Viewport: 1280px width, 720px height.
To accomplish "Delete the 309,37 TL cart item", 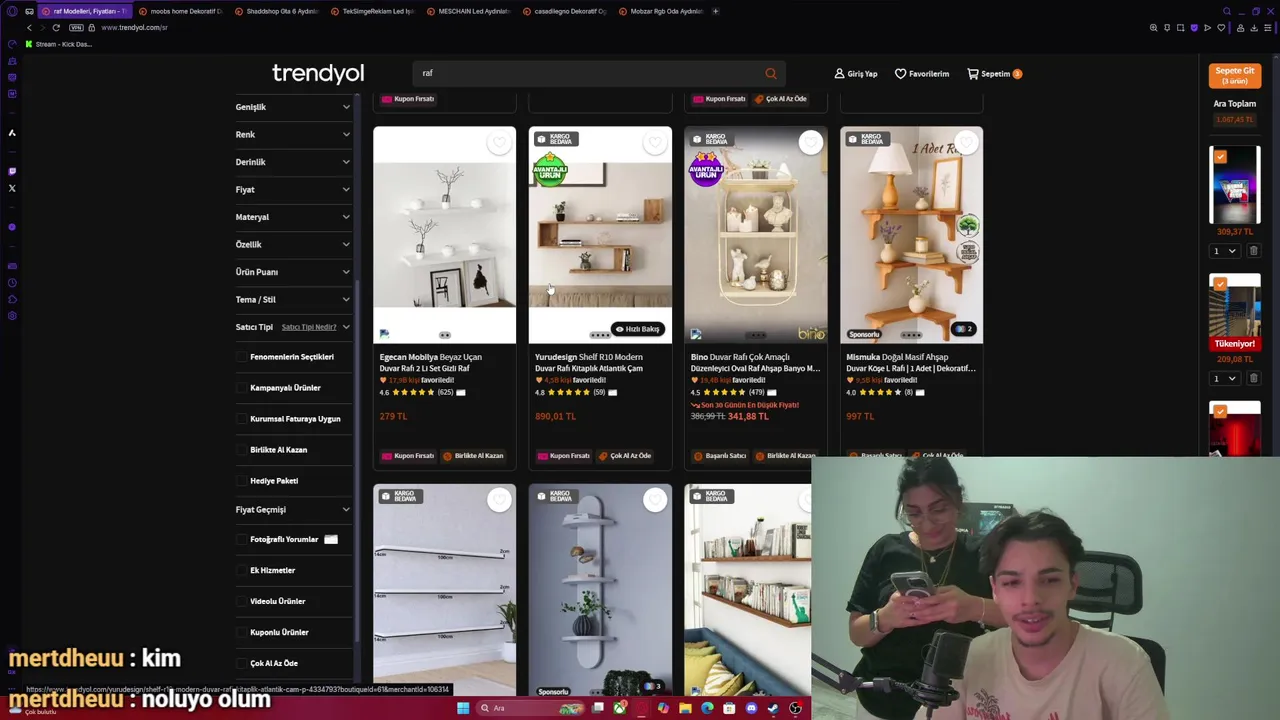I will (1253, 251).
